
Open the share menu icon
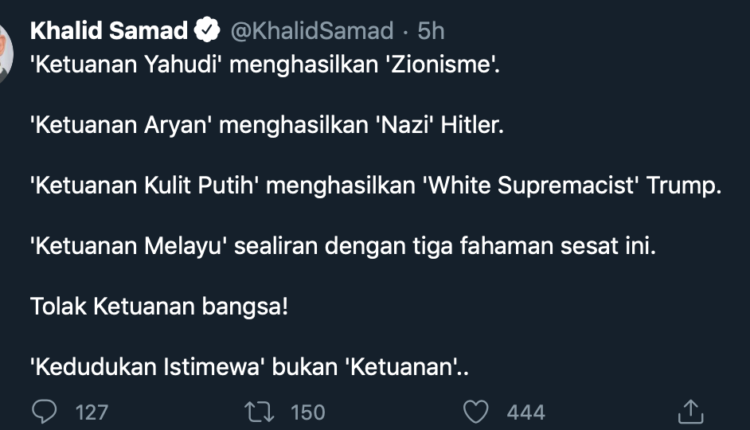[692, 411]
